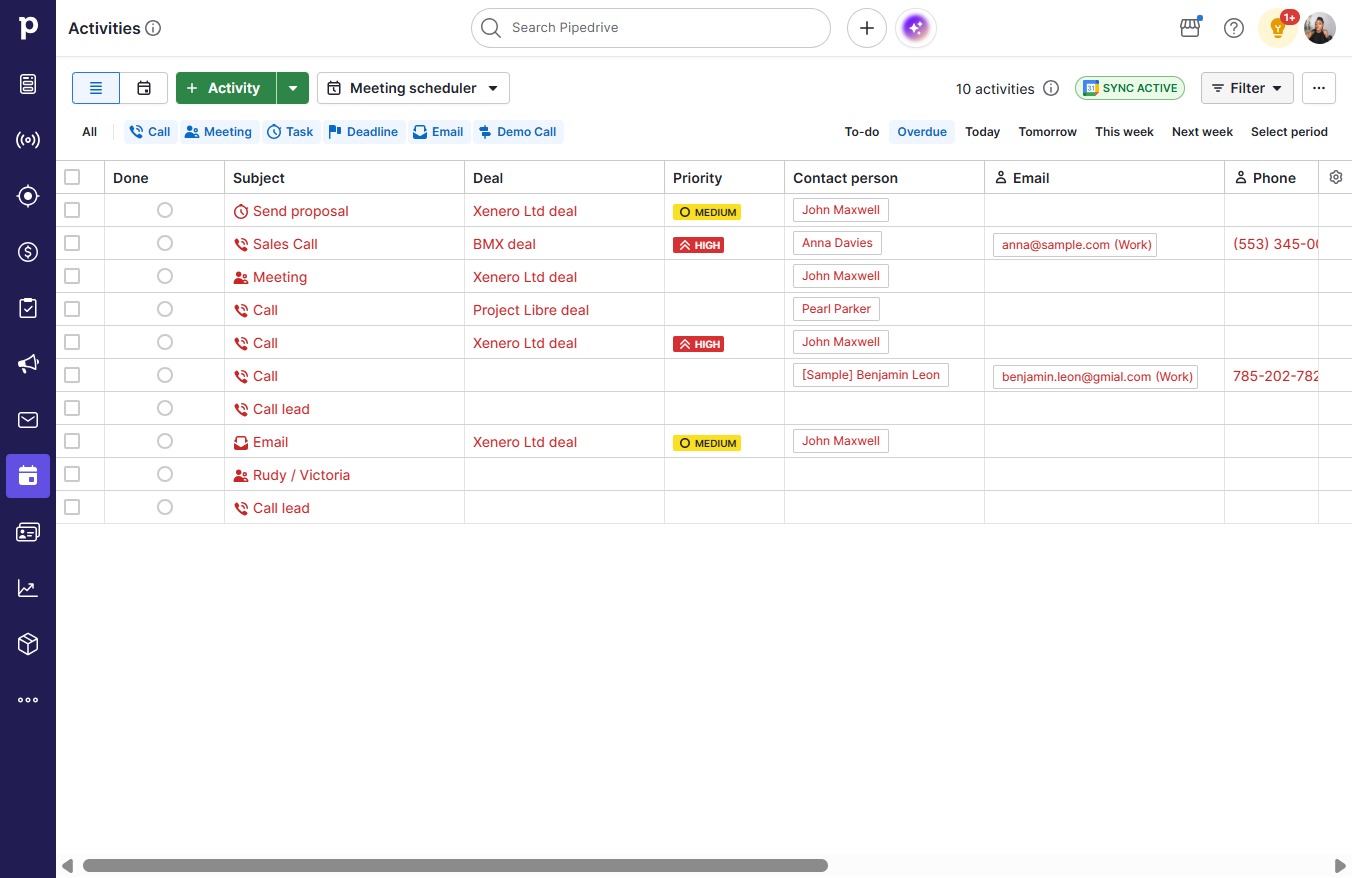Click the right arrow of the horizontal scrollbar
This screenshot has width=1352, height=878.
tap(1341, 865)
